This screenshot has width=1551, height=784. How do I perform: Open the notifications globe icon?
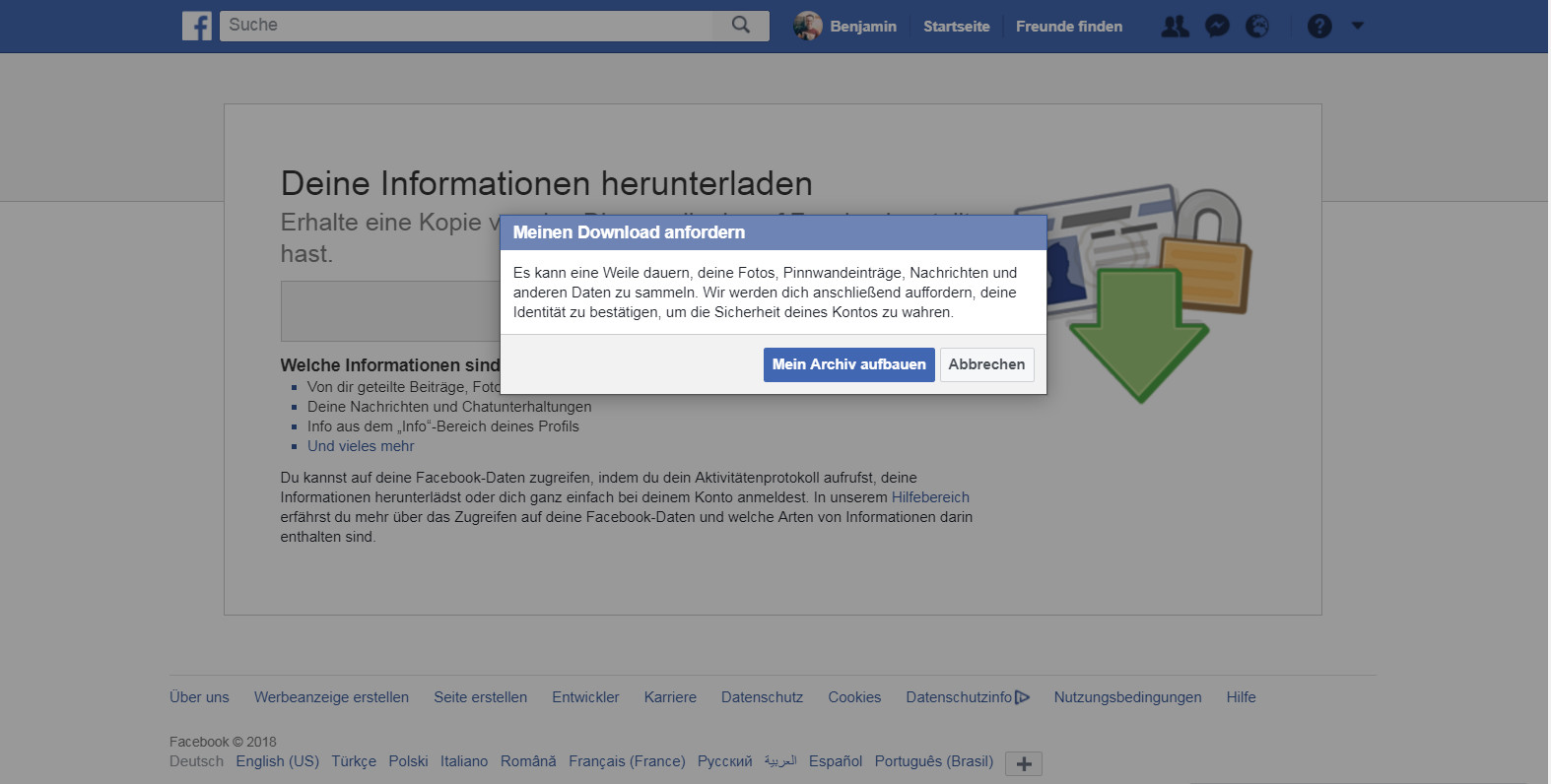(x=1257, y=27)
